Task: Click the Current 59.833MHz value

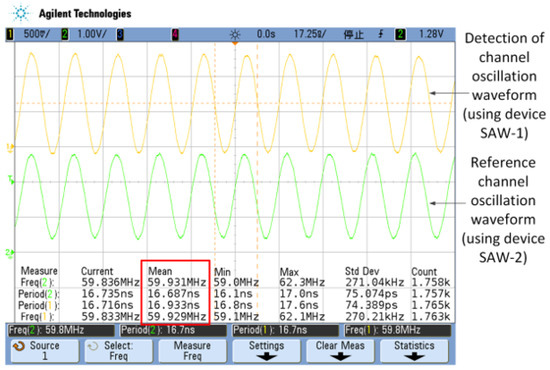Action: click(110, 317)
